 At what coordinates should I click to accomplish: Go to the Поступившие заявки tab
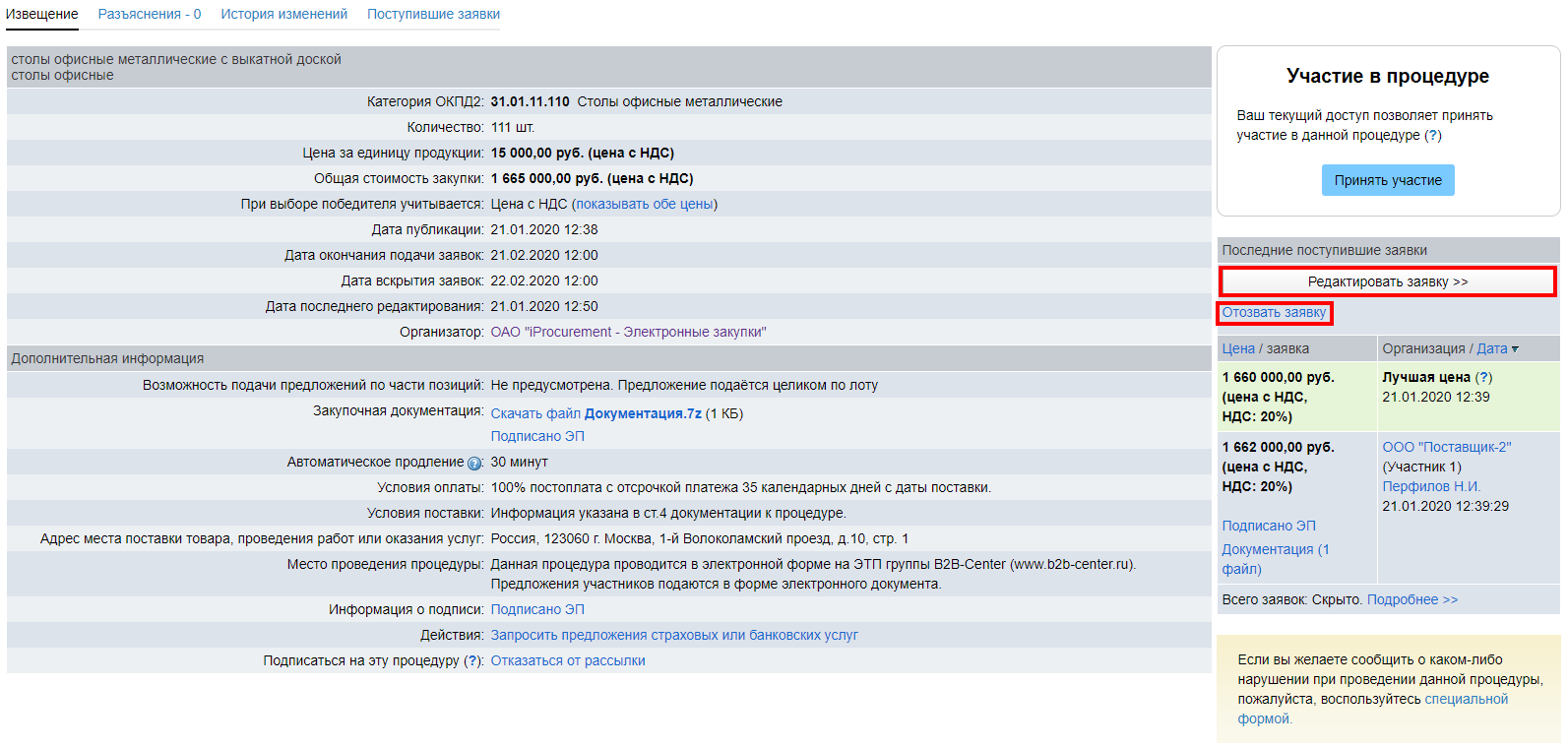coord(434,14)
